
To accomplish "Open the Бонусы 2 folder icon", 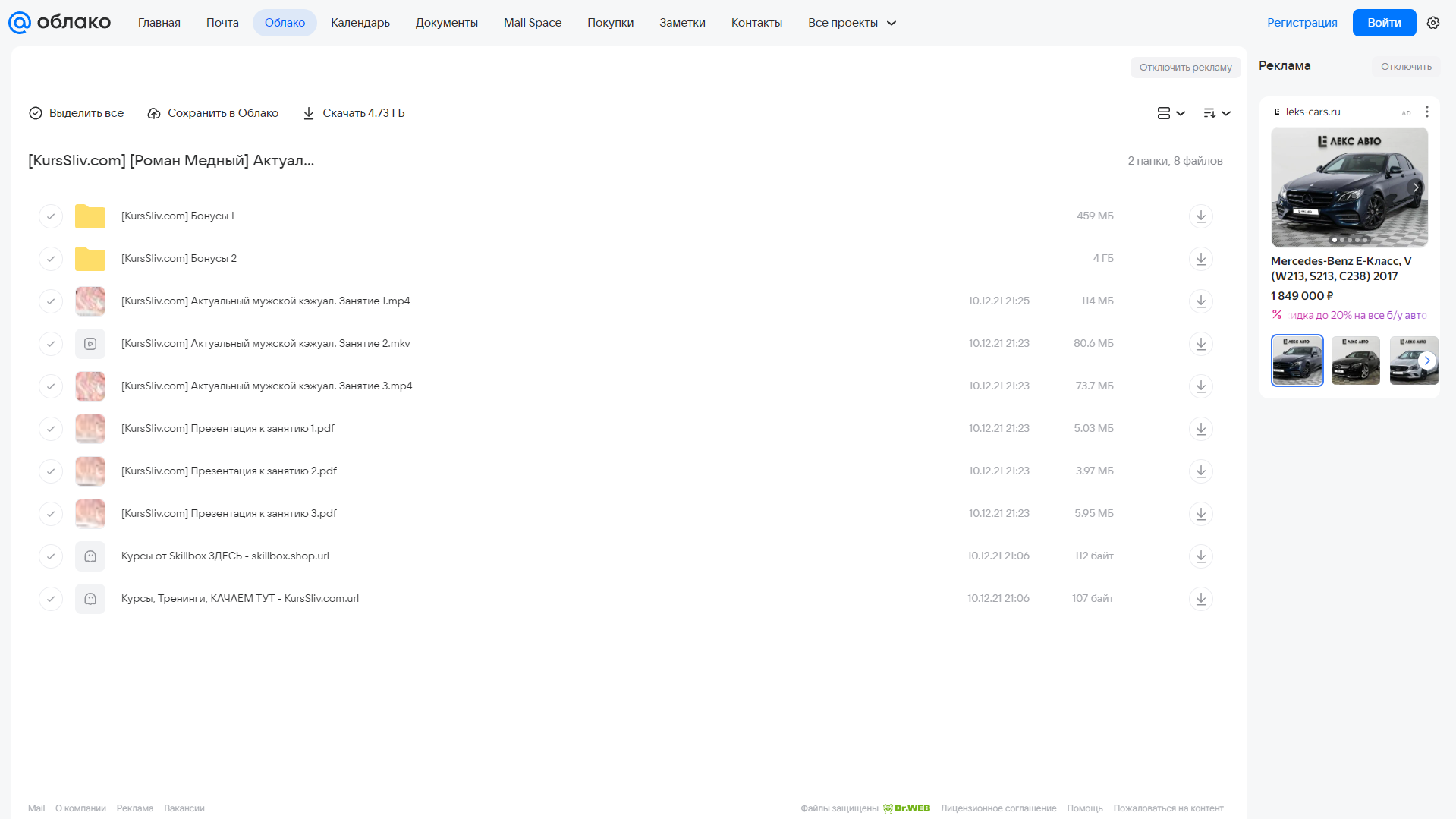I will click(90, 259).
